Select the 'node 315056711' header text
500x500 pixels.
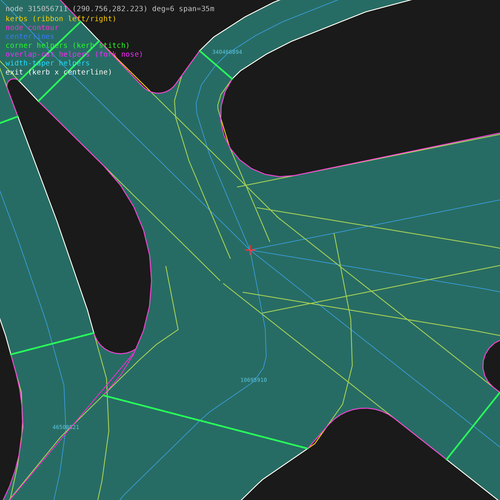coord(36,9)
